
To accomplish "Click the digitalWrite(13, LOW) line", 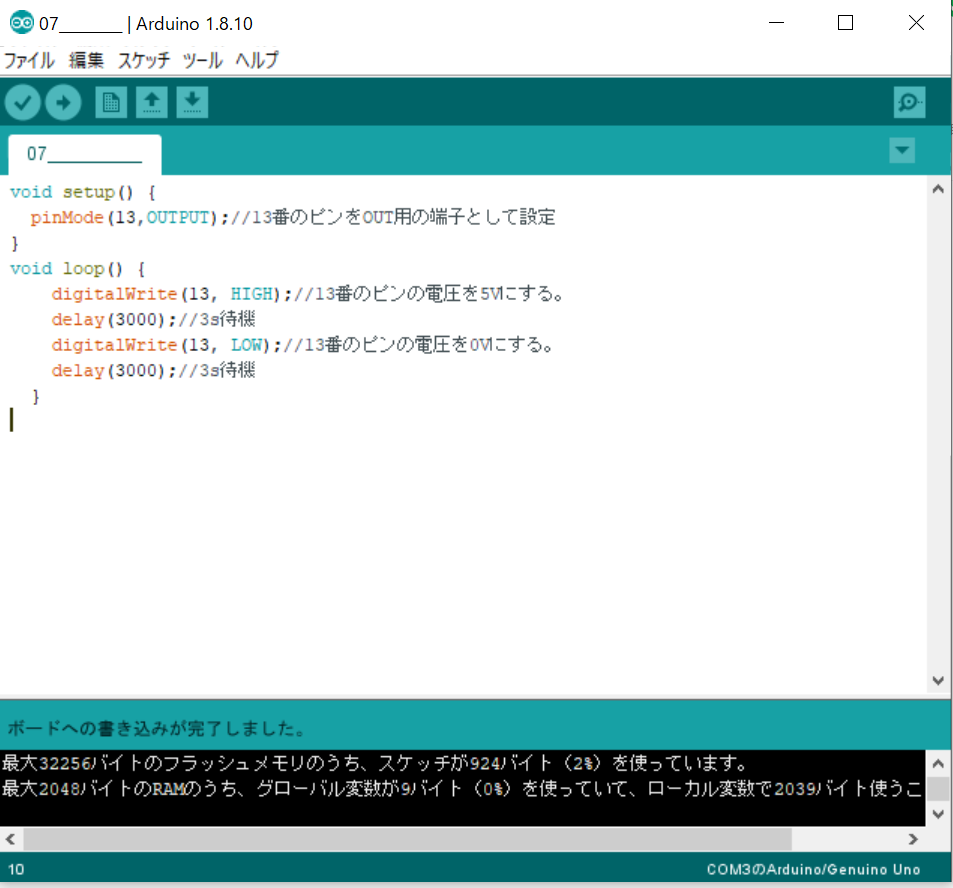I will (303, 345).
